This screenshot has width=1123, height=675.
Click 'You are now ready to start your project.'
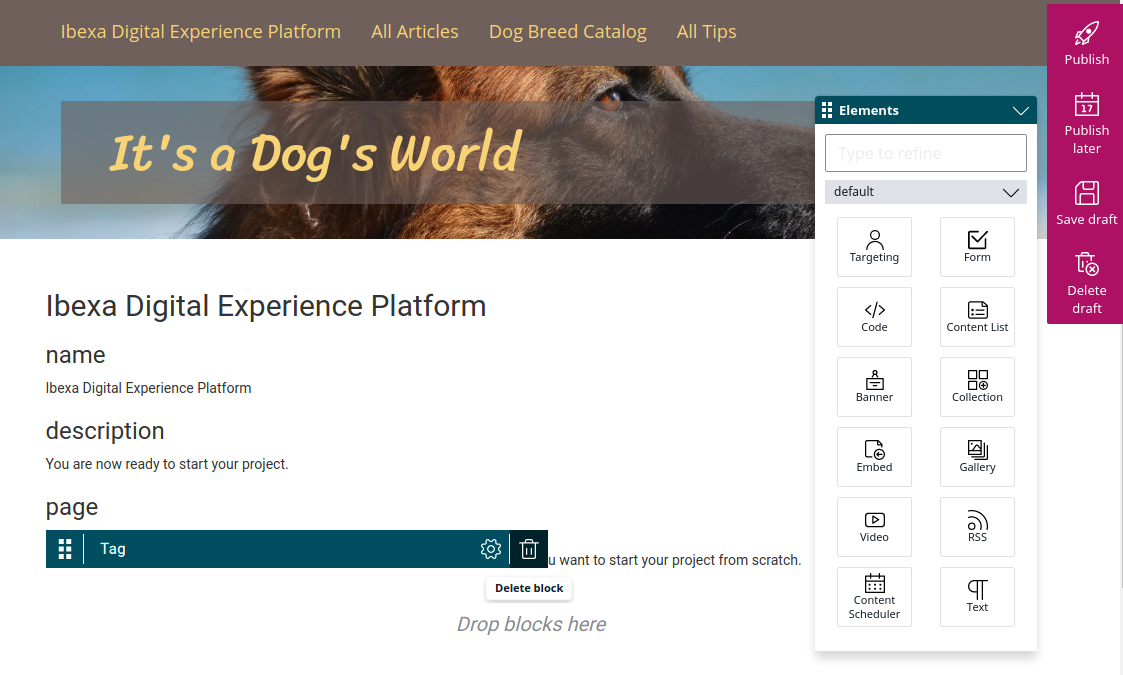167,464
